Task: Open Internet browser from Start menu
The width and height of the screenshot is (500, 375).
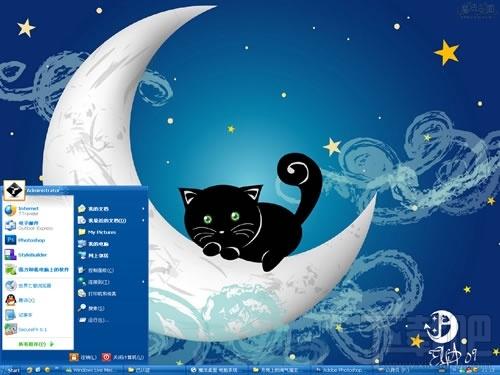Action: pos(37,210)
